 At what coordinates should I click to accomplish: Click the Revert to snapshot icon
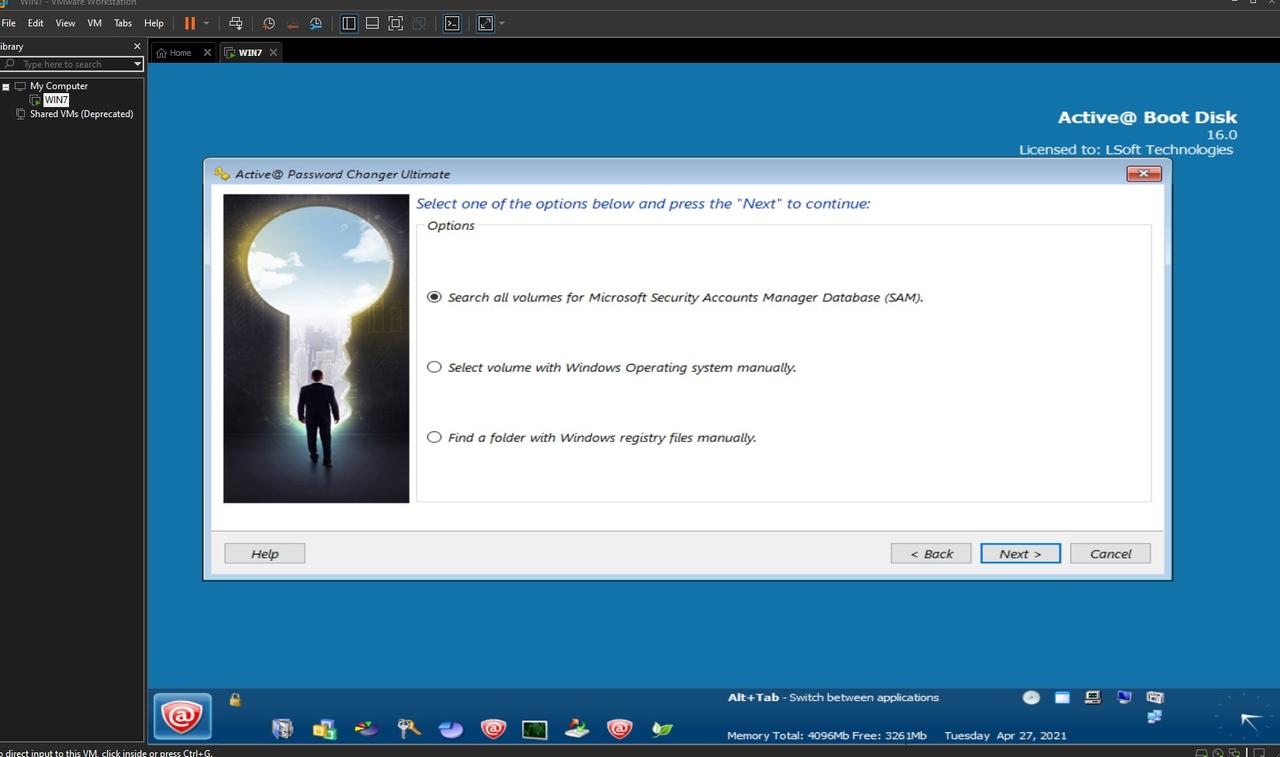293,23
